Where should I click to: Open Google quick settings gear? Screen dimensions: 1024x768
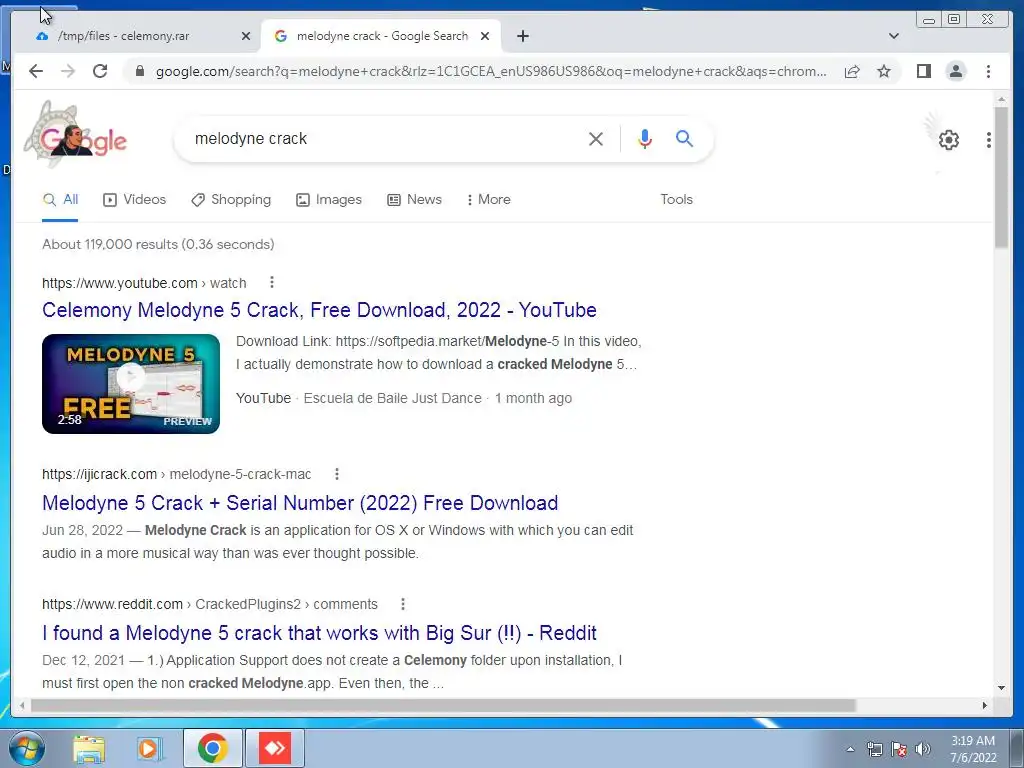coord(948,139)
